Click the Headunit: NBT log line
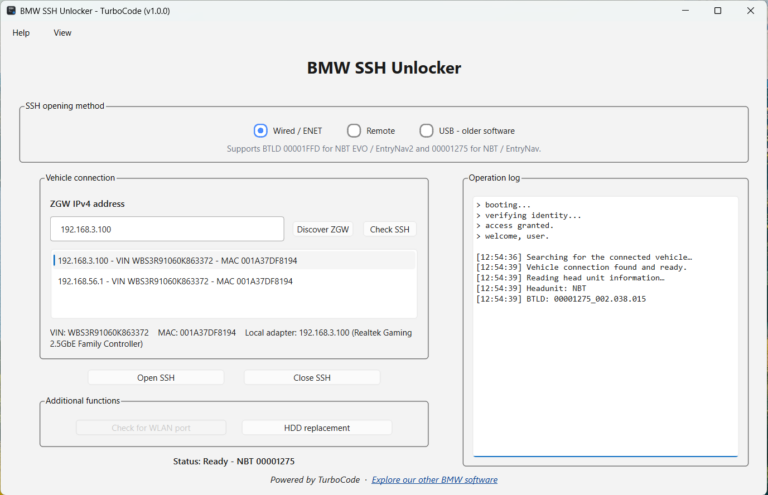This screenshot has height=495, width=768. pyautogui.click(x=531, y=288)
